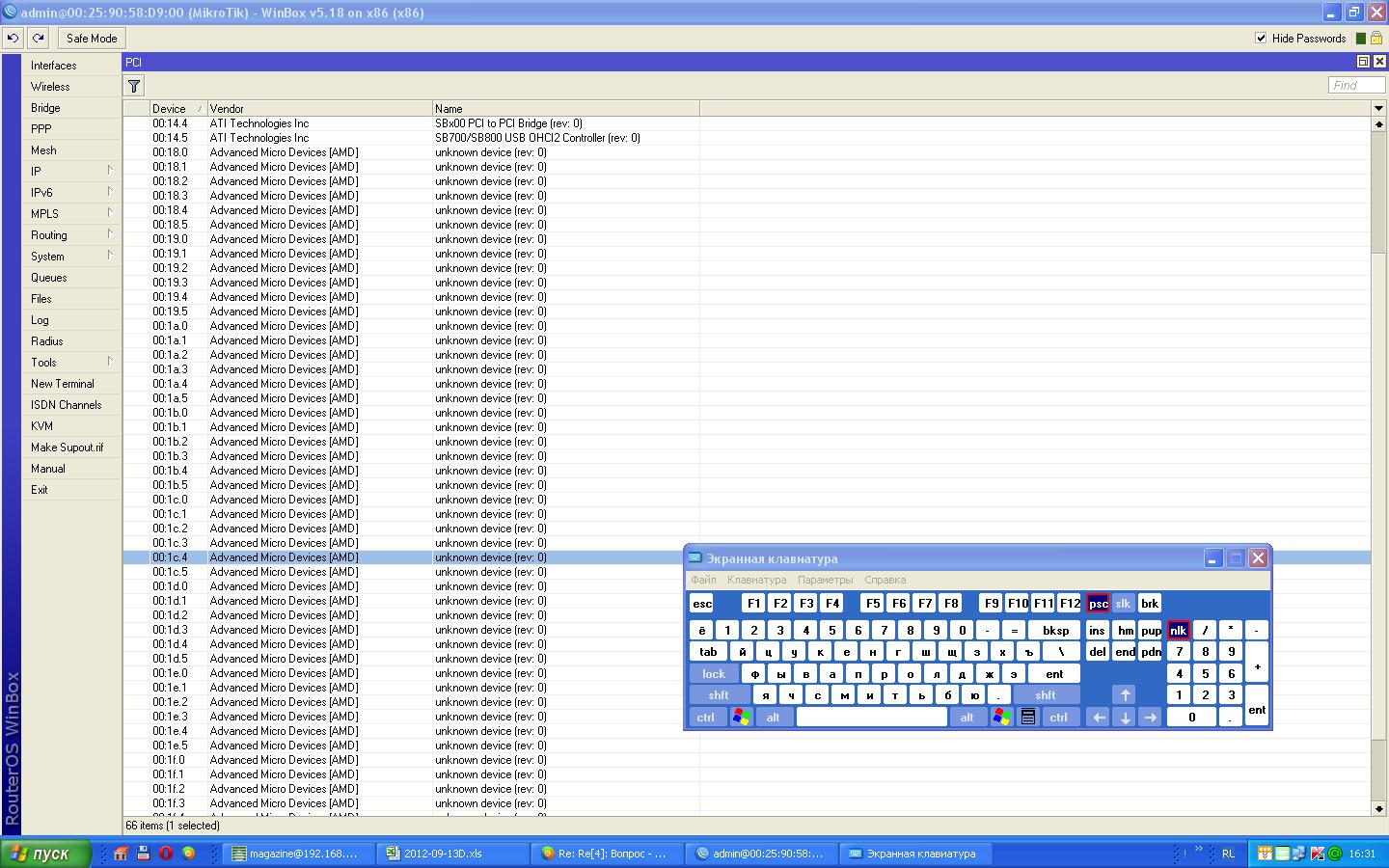Select the row for device 00:14.5
Viewport: 1389px width, 868px height.
[747, 138]
